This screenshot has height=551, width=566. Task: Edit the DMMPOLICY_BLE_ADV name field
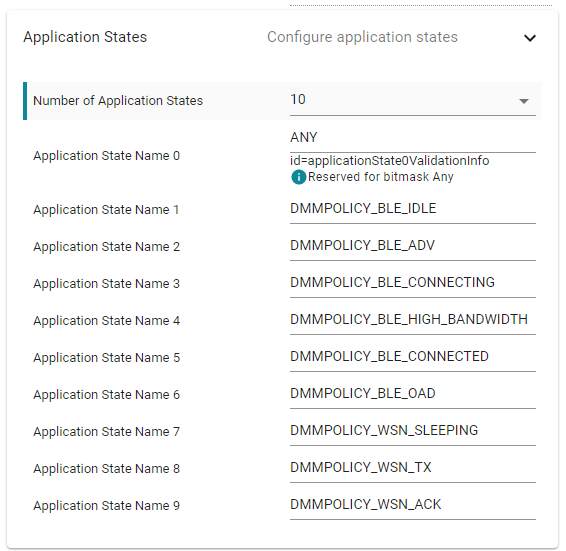pyautogui.click(x=413, y=246)
